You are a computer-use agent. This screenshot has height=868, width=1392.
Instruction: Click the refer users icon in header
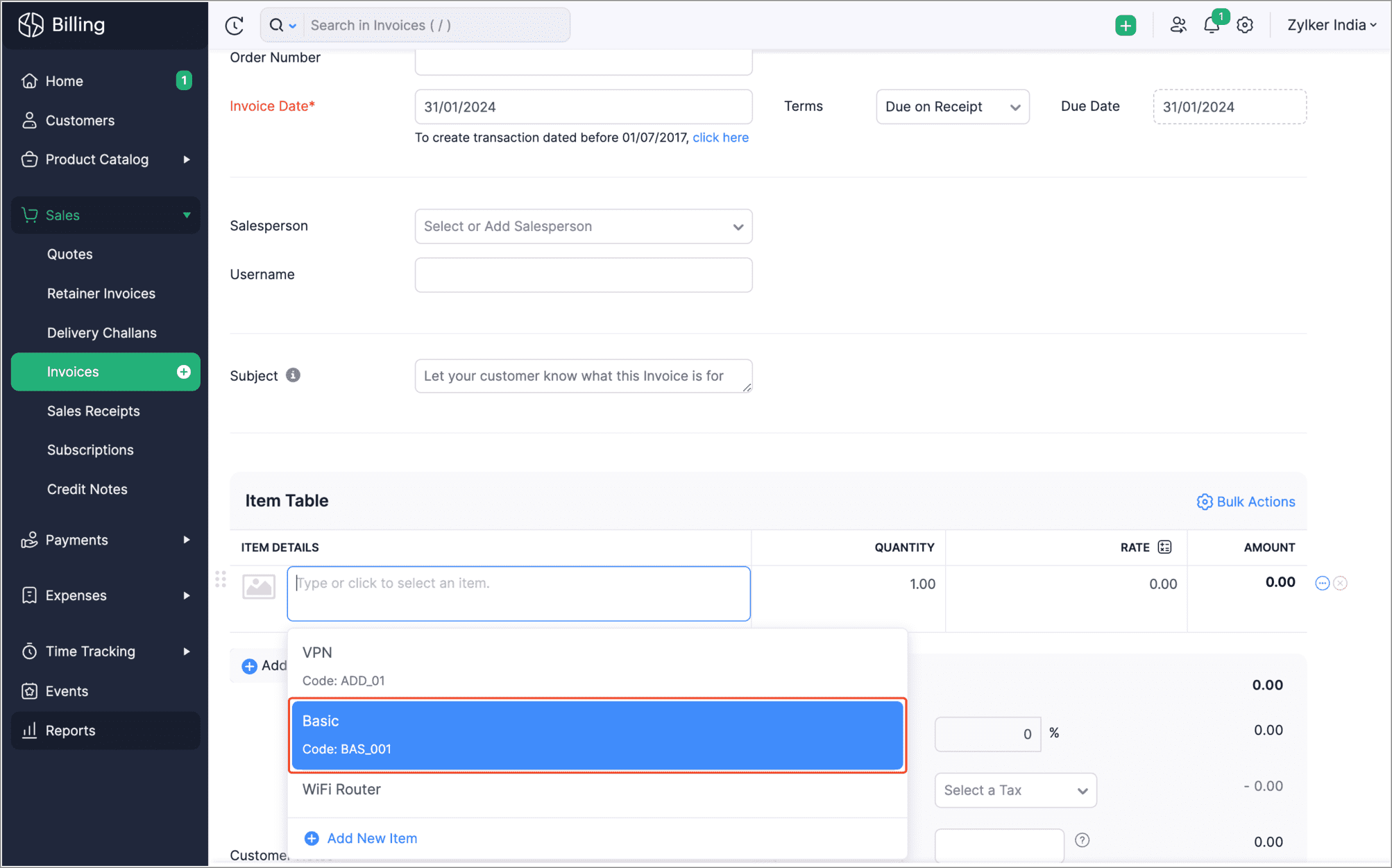1178,26
